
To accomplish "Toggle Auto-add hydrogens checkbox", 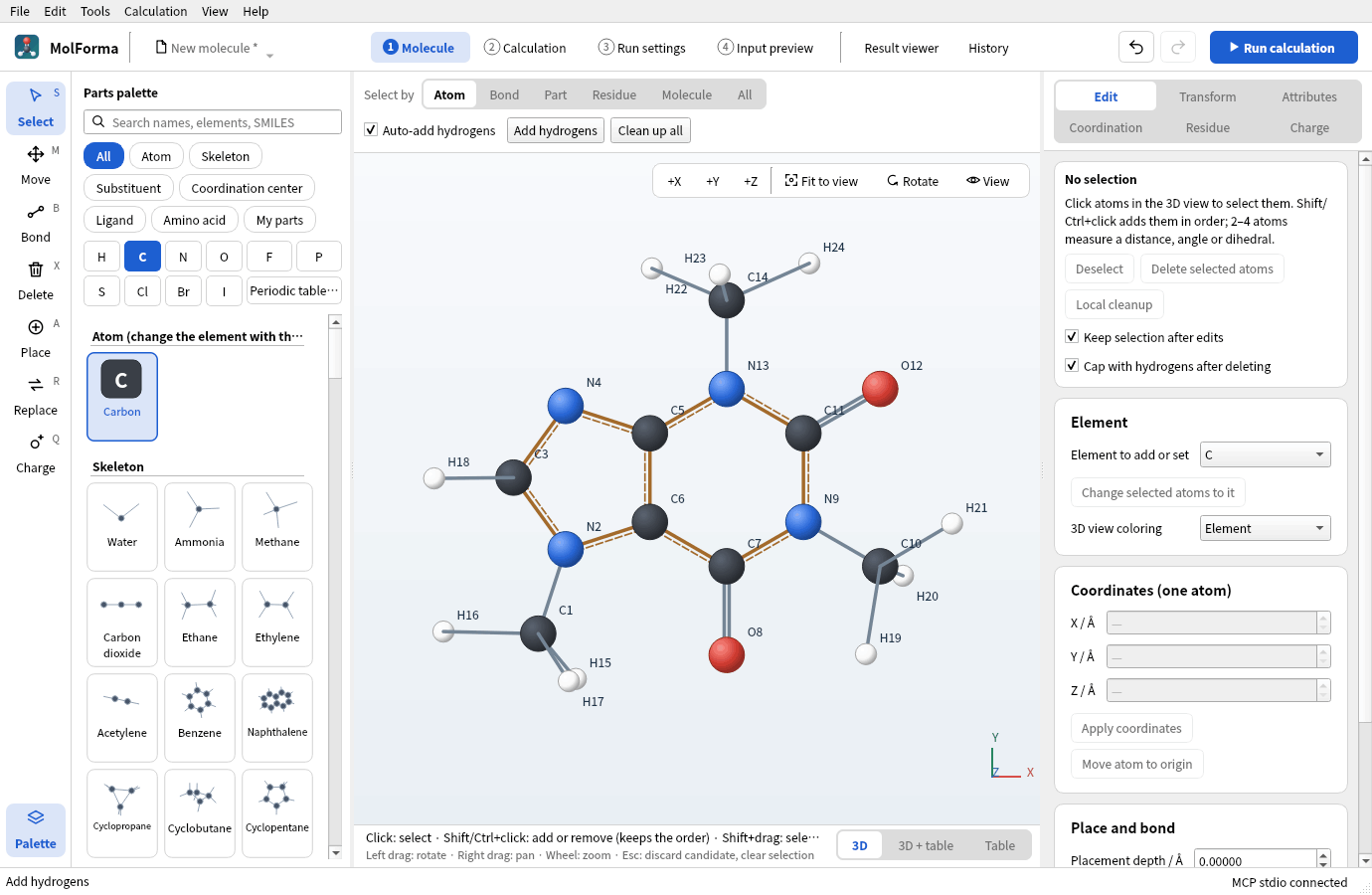I will (371, 130).
